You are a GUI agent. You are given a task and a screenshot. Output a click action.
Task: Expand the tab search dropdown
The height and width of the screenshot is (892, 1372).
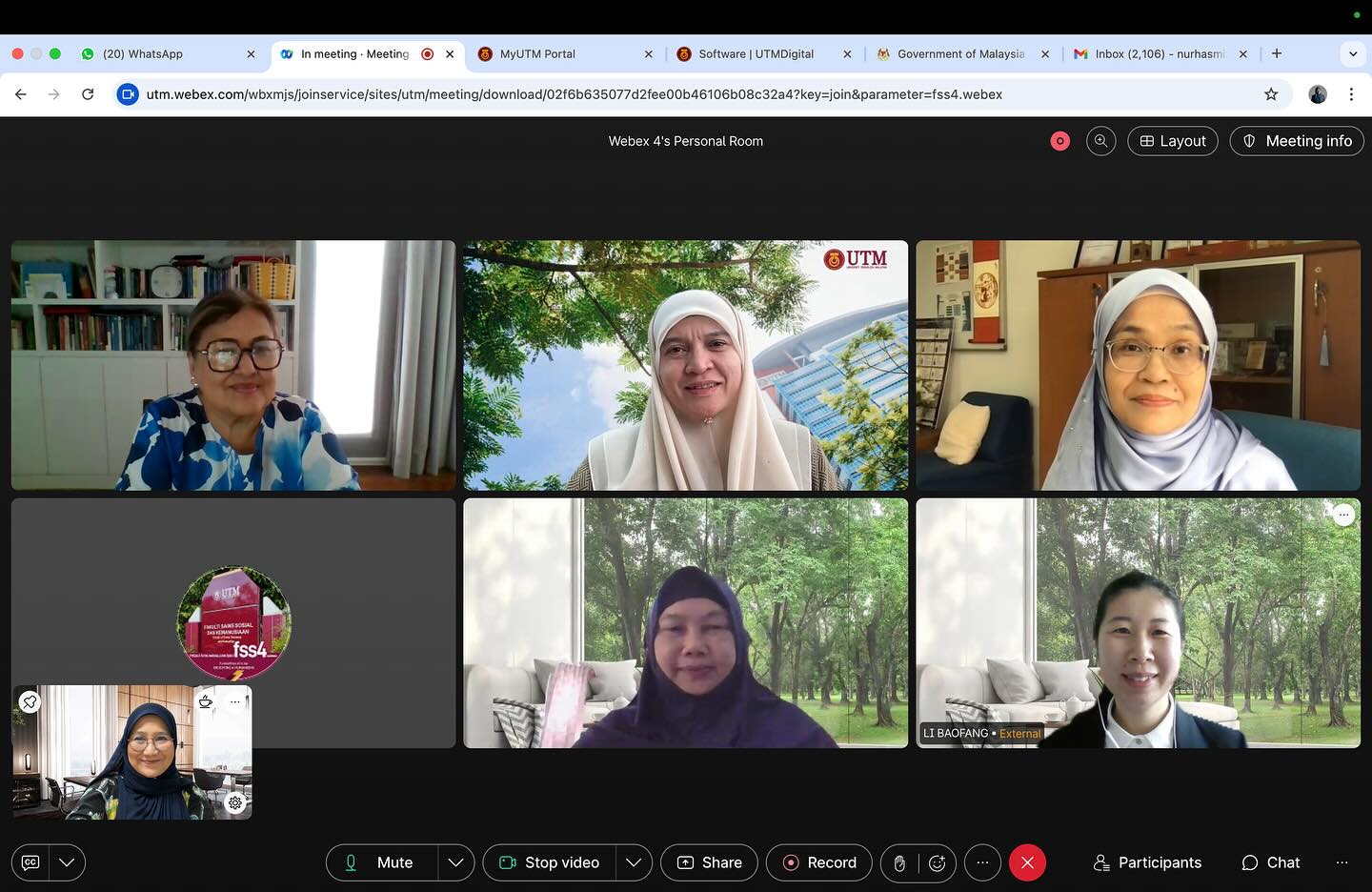point(1353,53)
